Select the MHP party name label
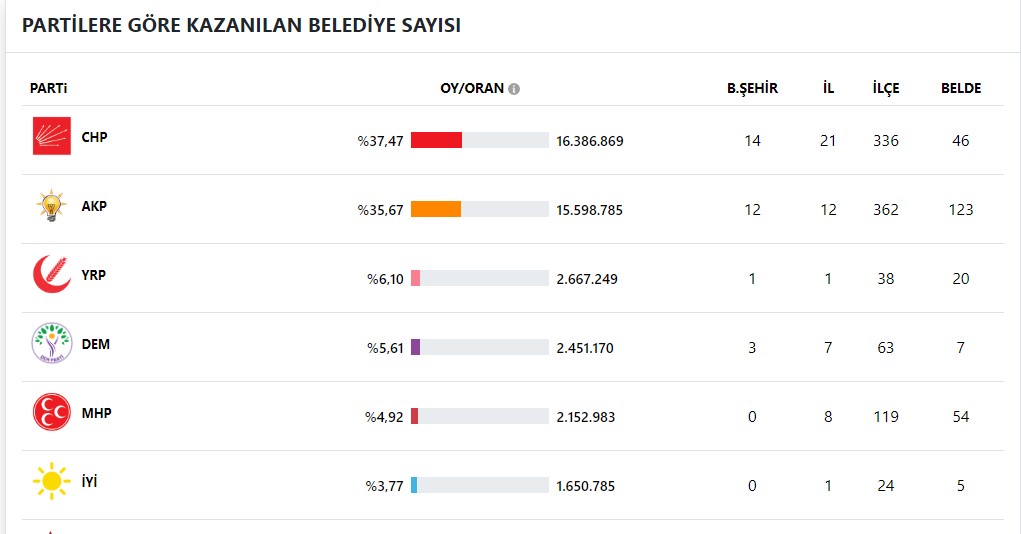The height and width of the screenshot is (534, 1021). (x=96, y=413)
